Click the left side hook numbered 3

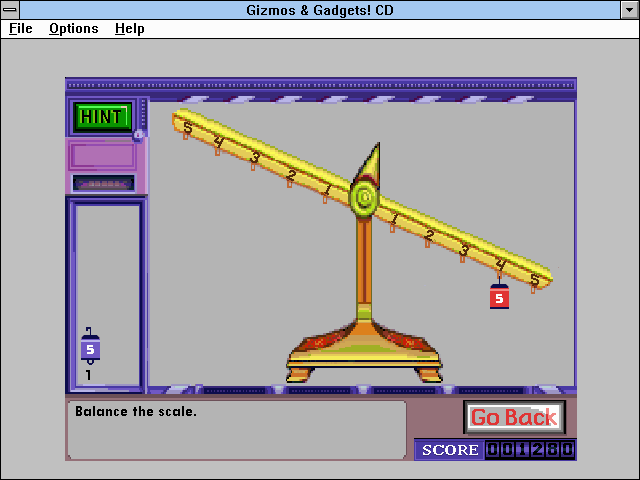pyautogui.click(x=253, y=167)
